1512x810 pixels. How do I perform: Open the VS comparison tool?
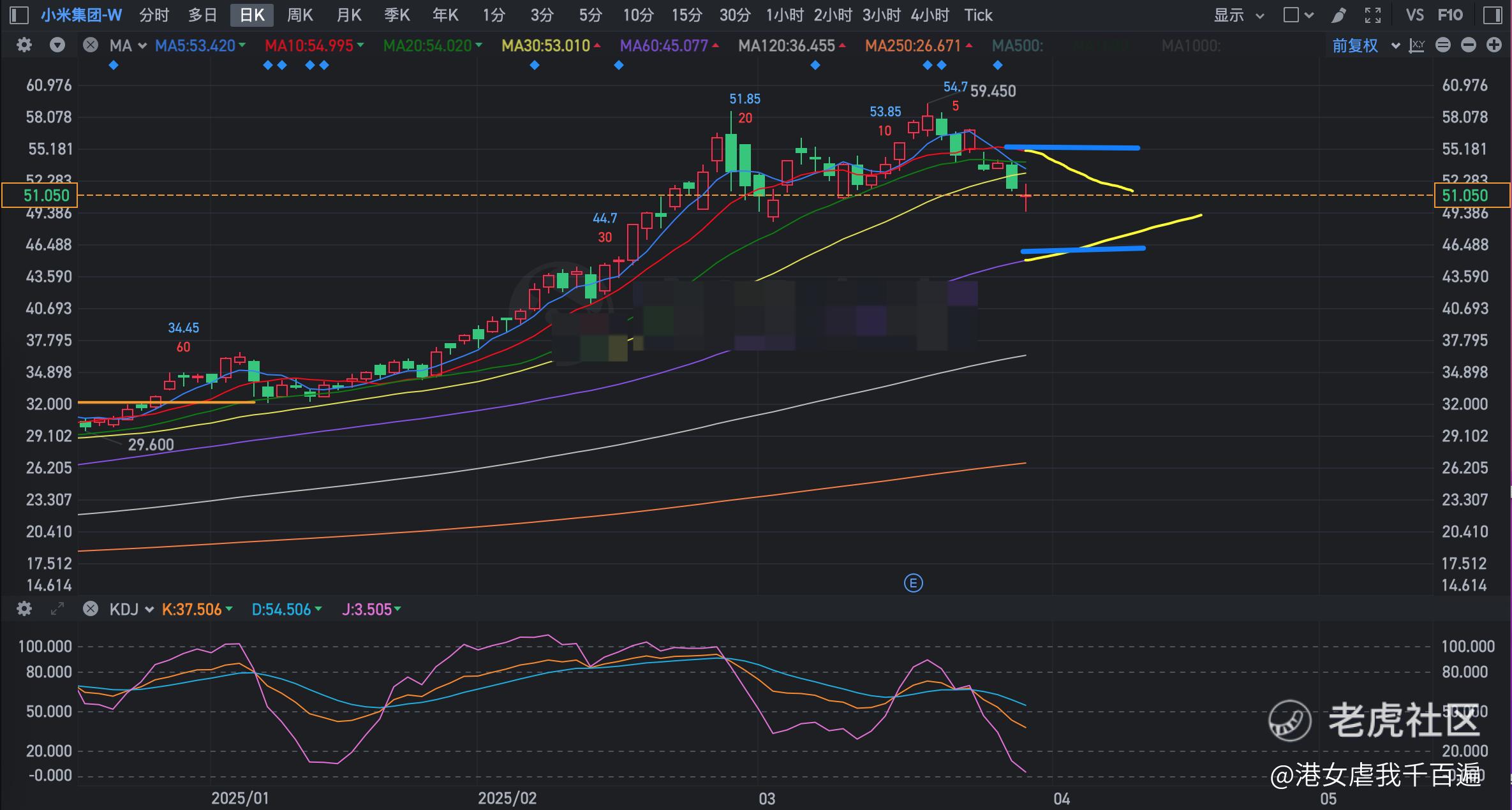click(1414, 15)
